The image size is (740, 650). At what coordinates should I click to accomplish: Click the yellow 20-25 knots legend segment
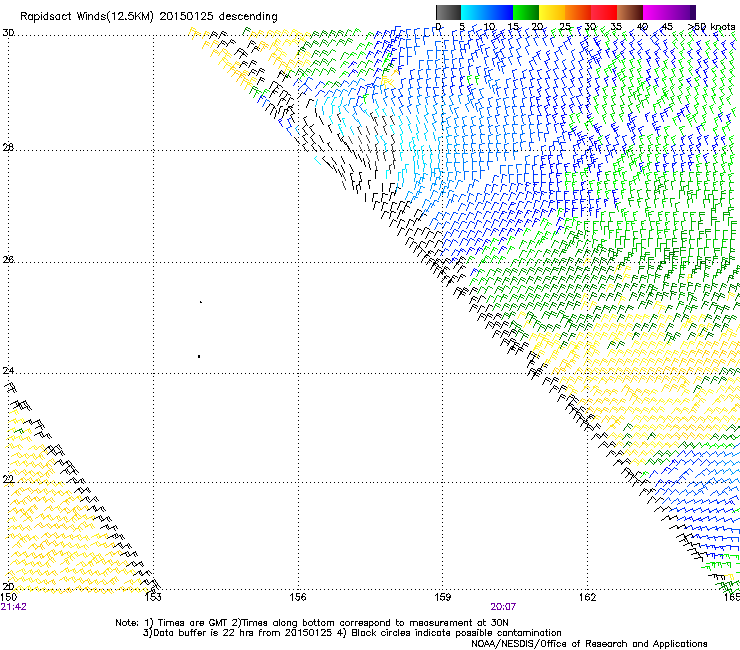click(552, 12)
